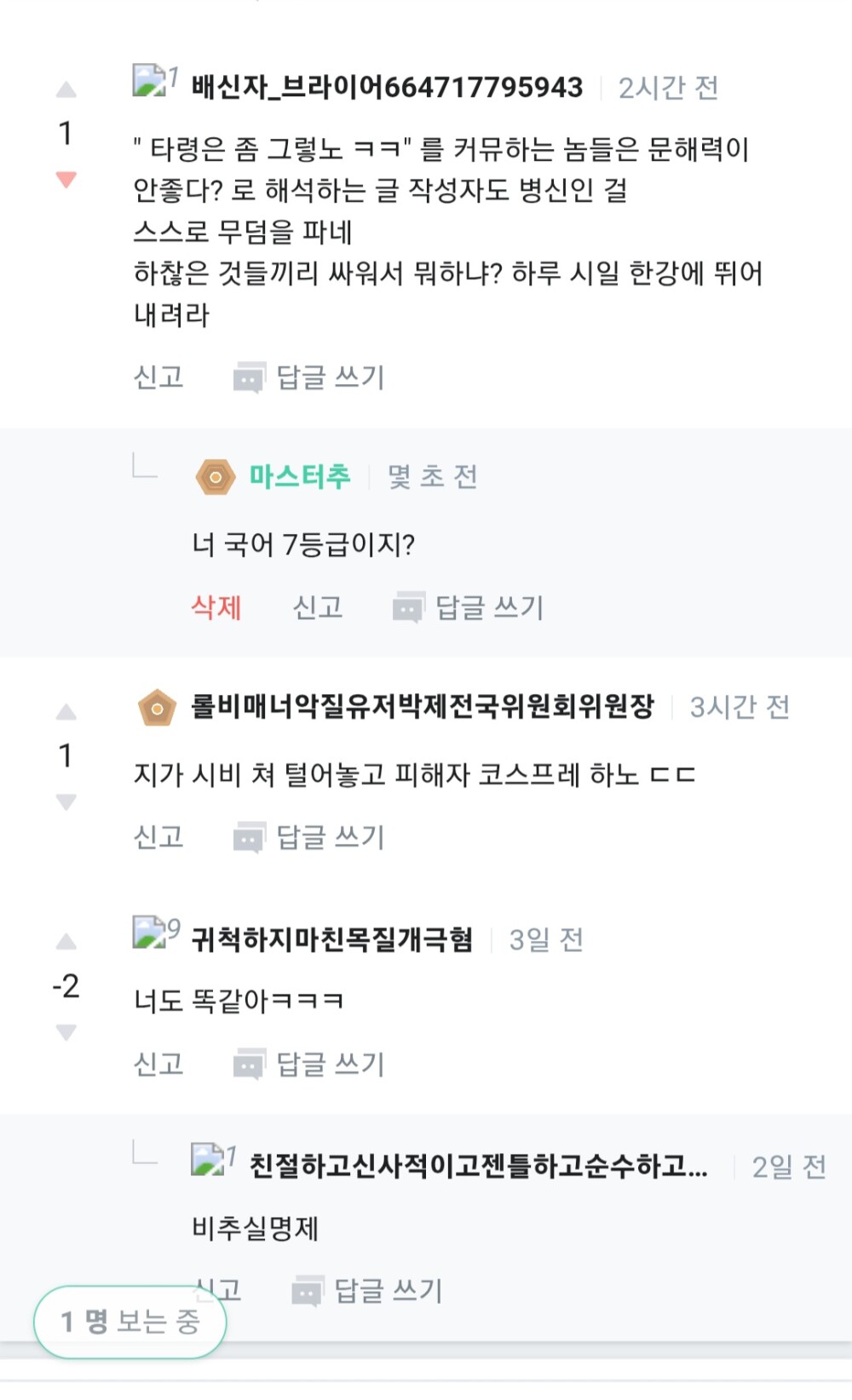
Task: Upvote the 롤비매너악질유저 comment
Action: (x=66, y=712)
